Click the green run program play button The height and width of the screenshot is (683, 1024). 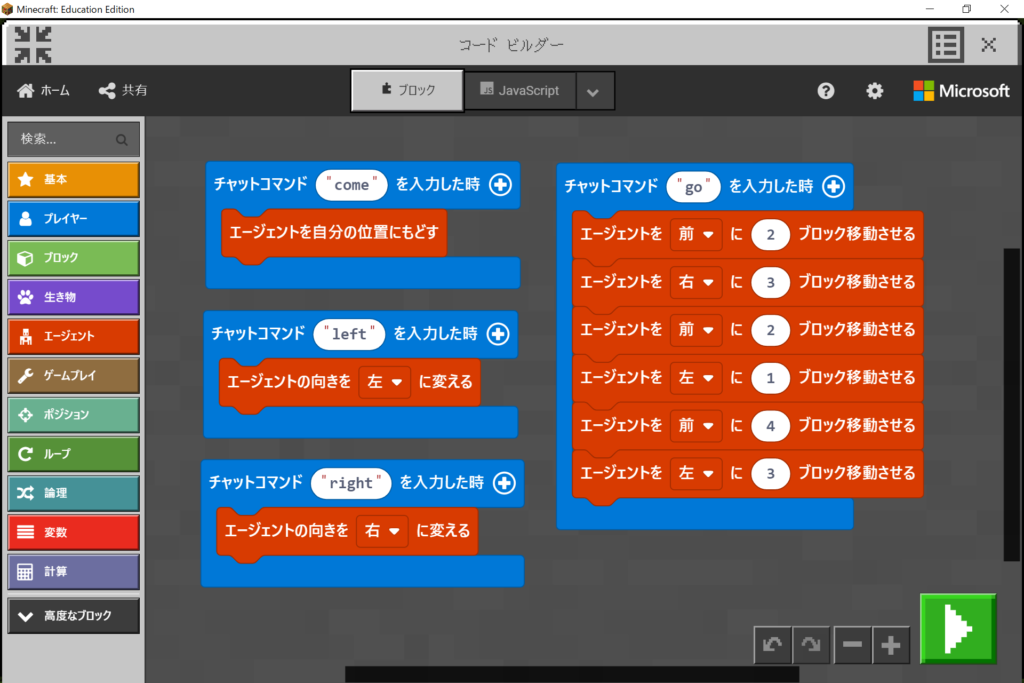tap(958, 628)
